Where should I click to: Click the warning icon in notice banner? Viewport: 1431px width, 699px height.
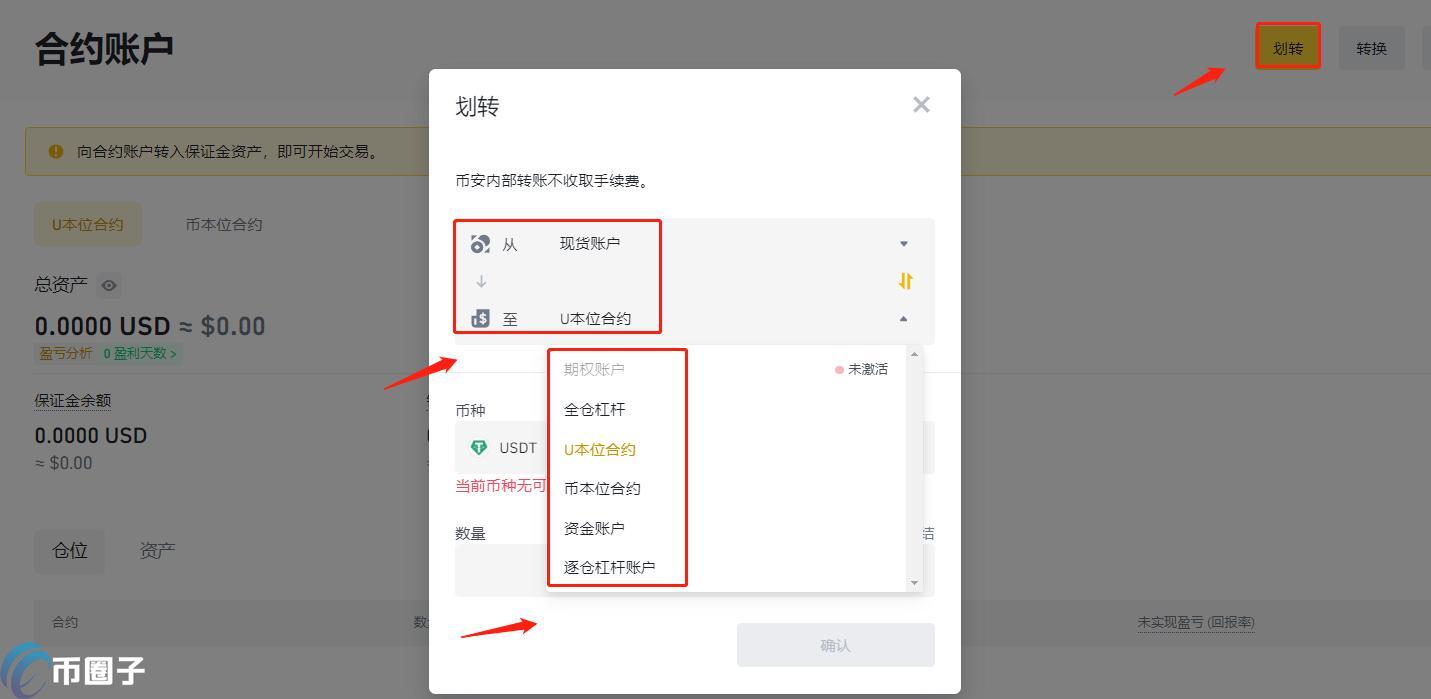56,152
